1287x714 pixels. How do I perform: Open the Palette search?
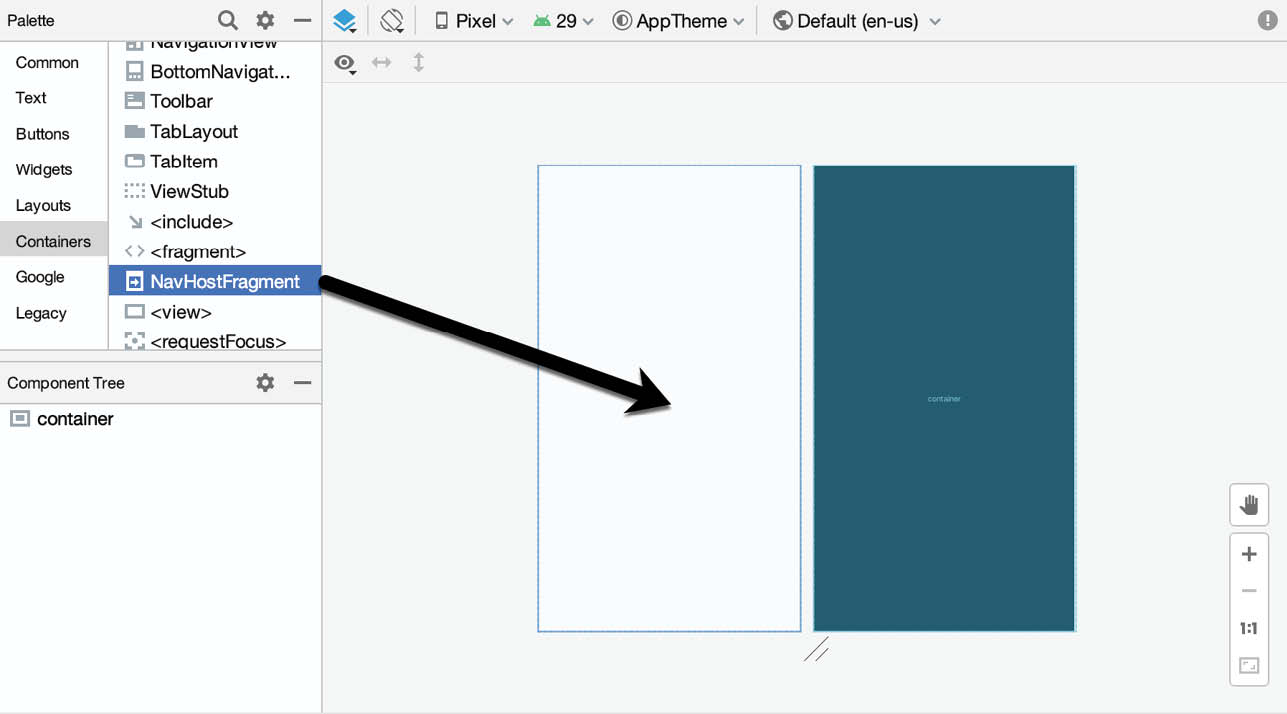click(228, 20)
